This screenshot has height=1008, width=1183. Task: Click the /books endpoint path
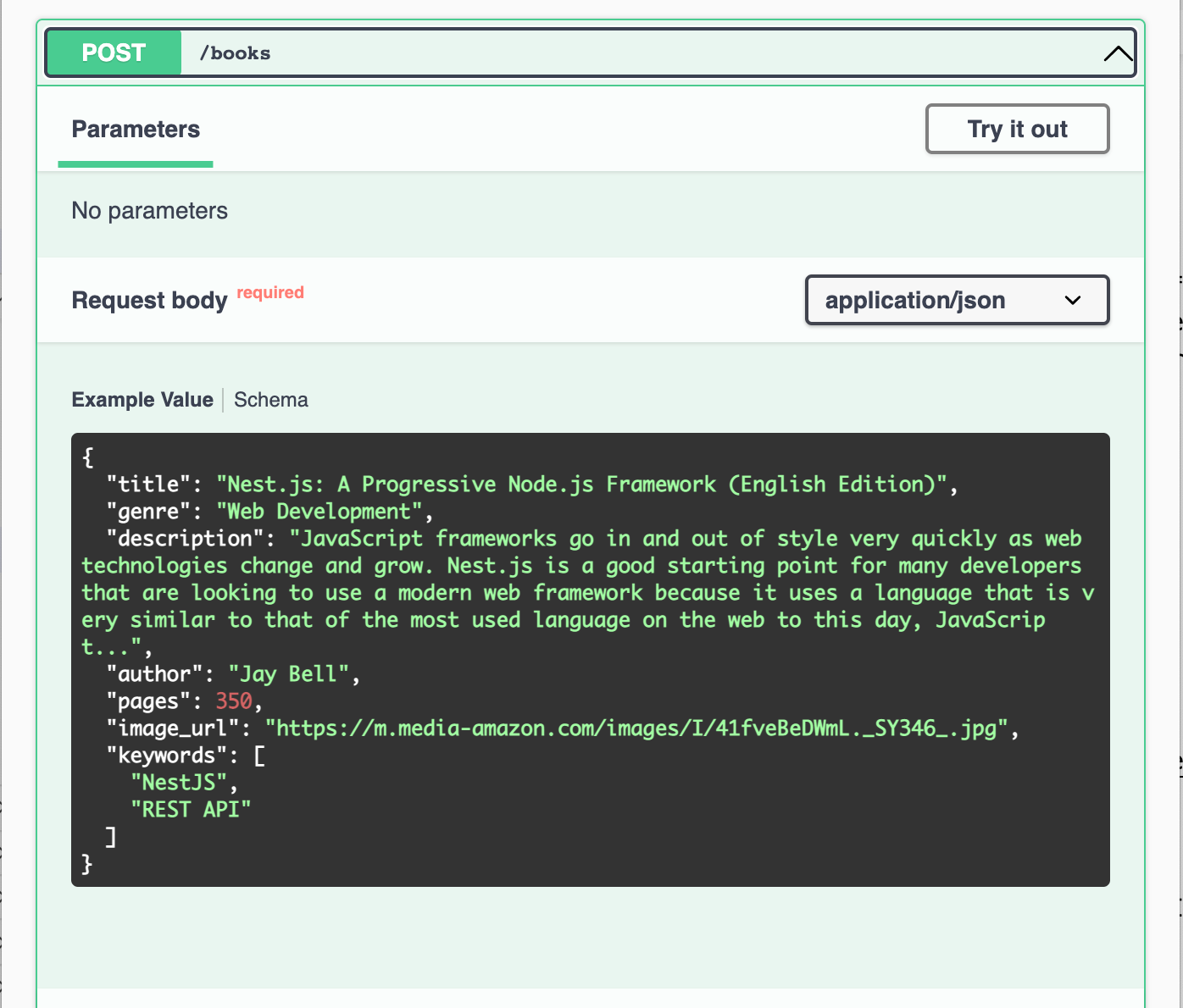click(x=235, y=53)
